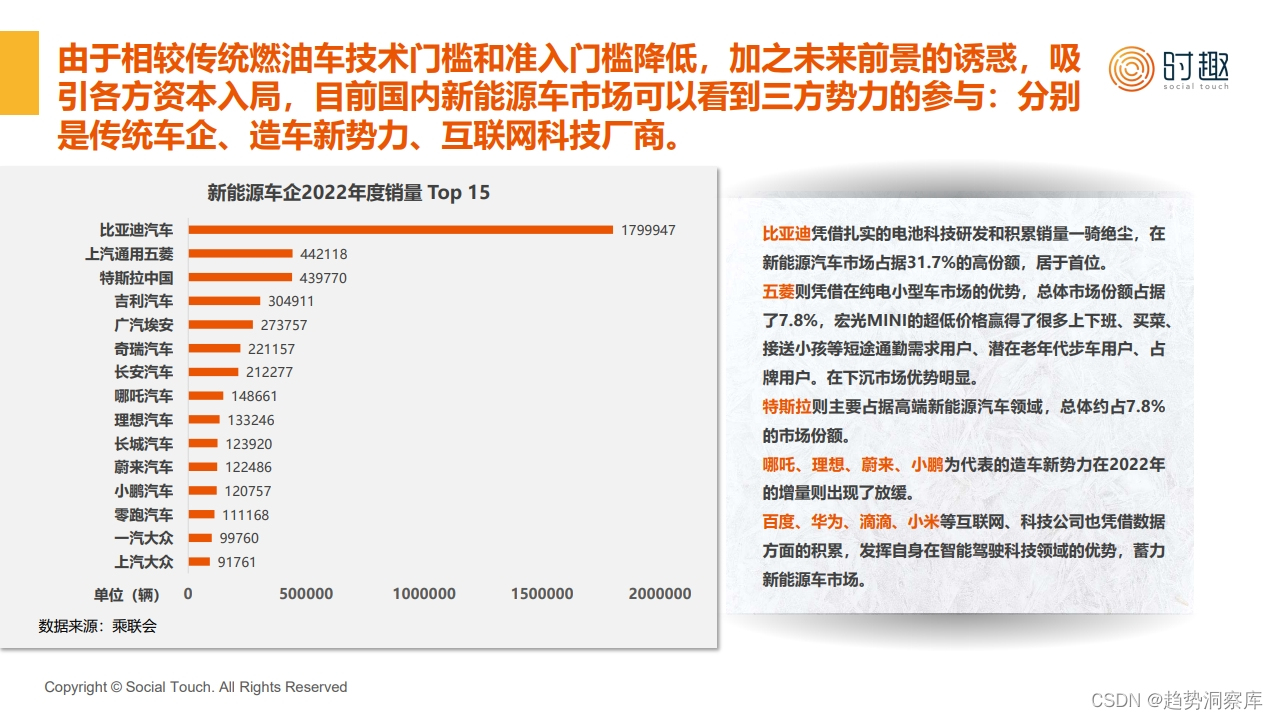The width and height of the screenshot is (1278, 719).
Task: Click the value 91761
Action: tap(236, 562)
